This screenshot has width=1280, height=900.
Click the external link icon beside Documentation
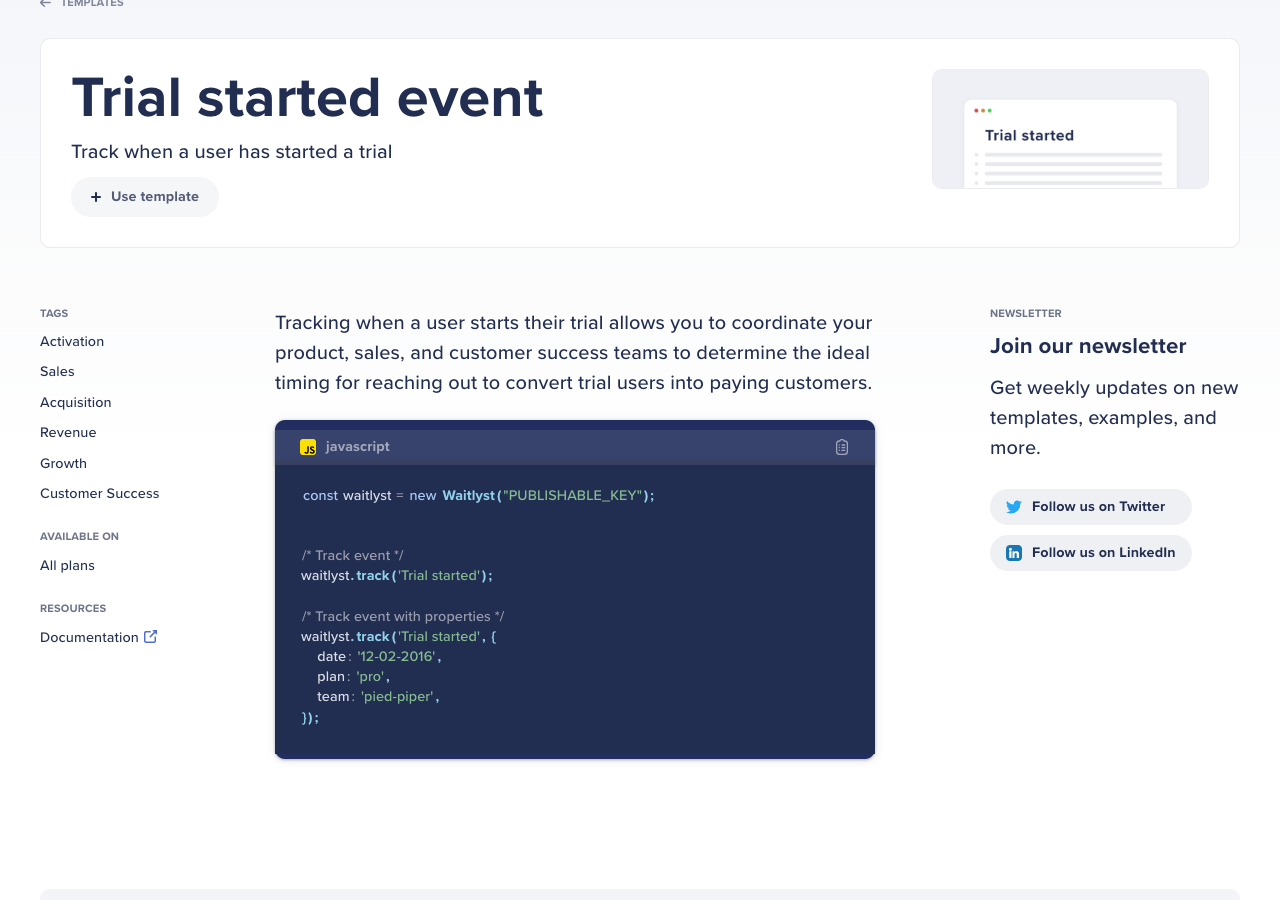(151, 636)
